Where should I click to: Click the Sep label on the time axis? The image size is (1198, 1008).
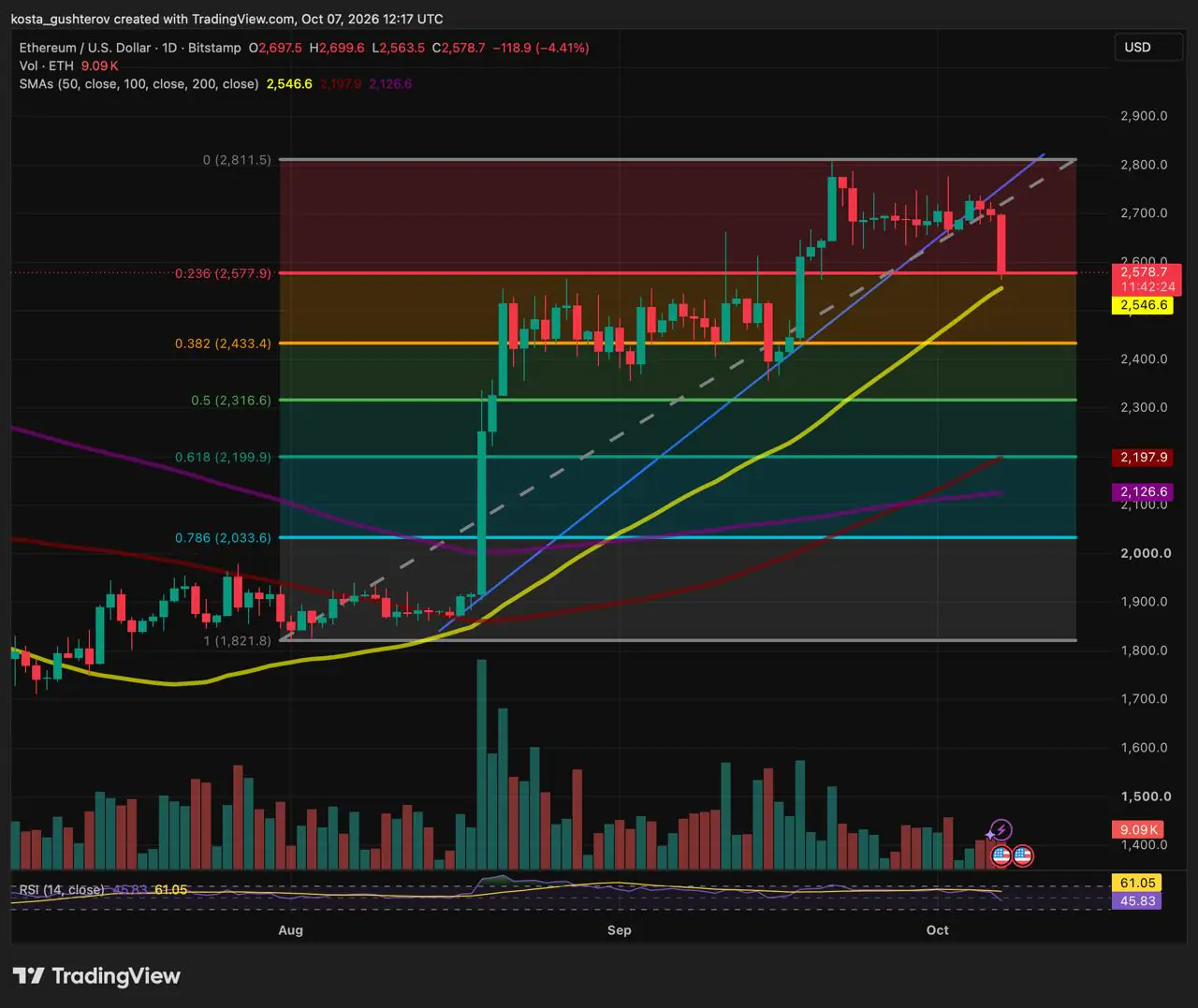pos(620,930)
